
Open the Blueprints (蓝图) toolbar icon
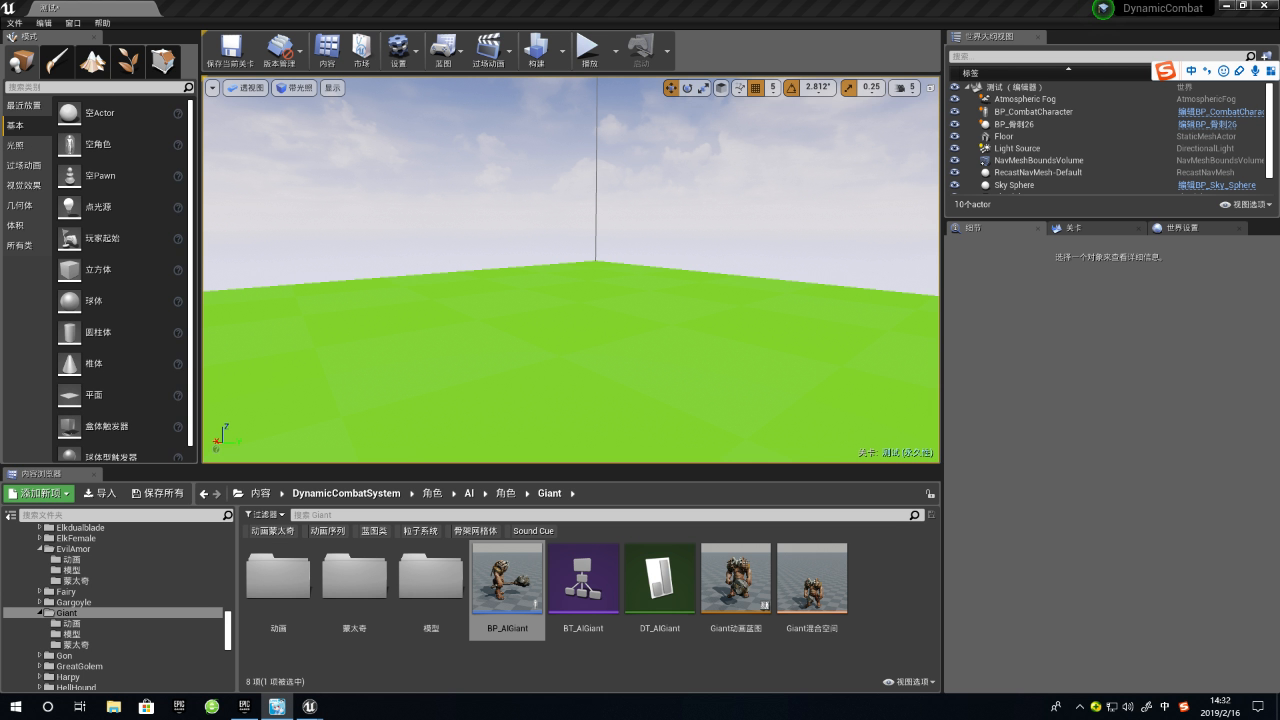click(x=443, y=50)
